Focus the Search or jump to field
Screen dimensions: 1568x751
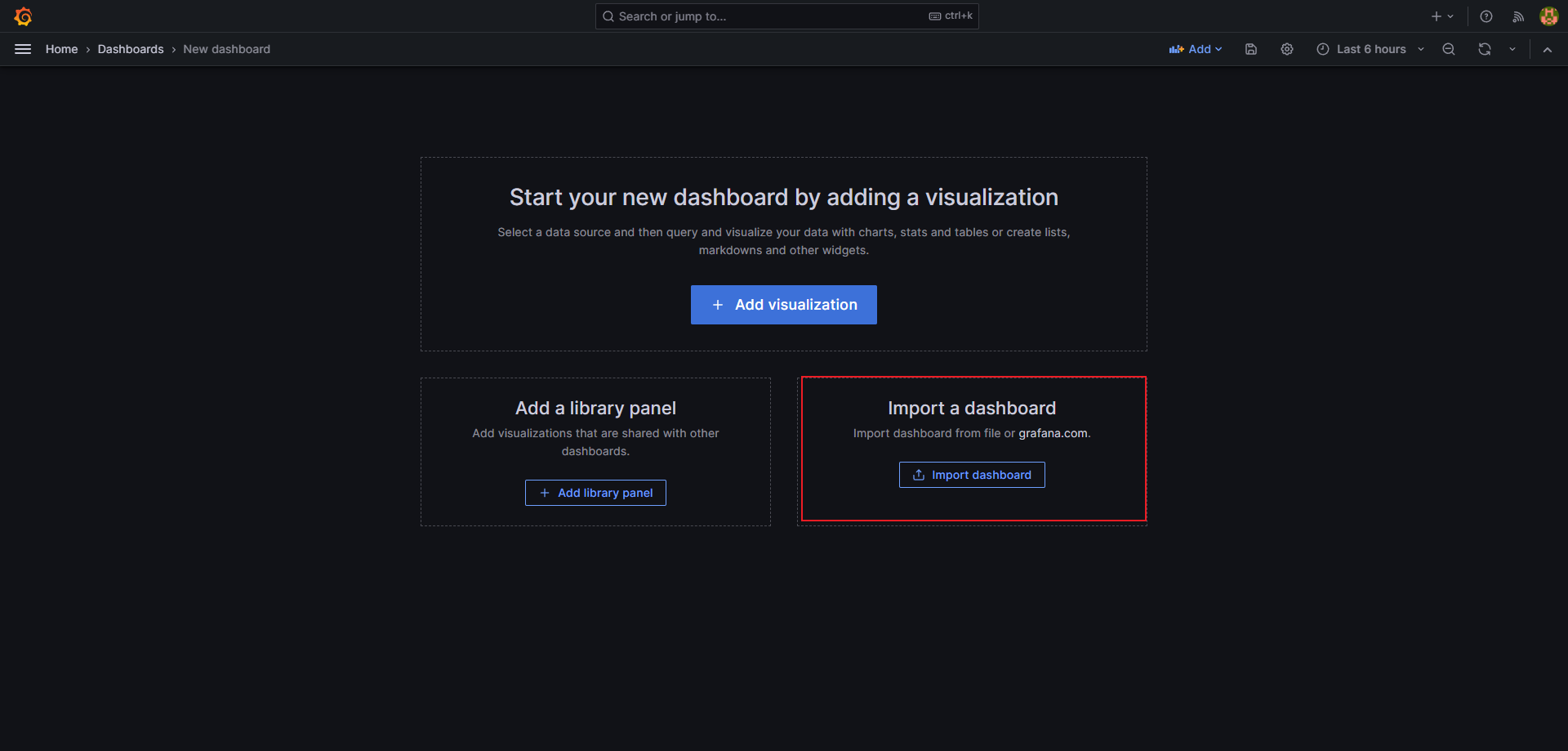point(768,16)
